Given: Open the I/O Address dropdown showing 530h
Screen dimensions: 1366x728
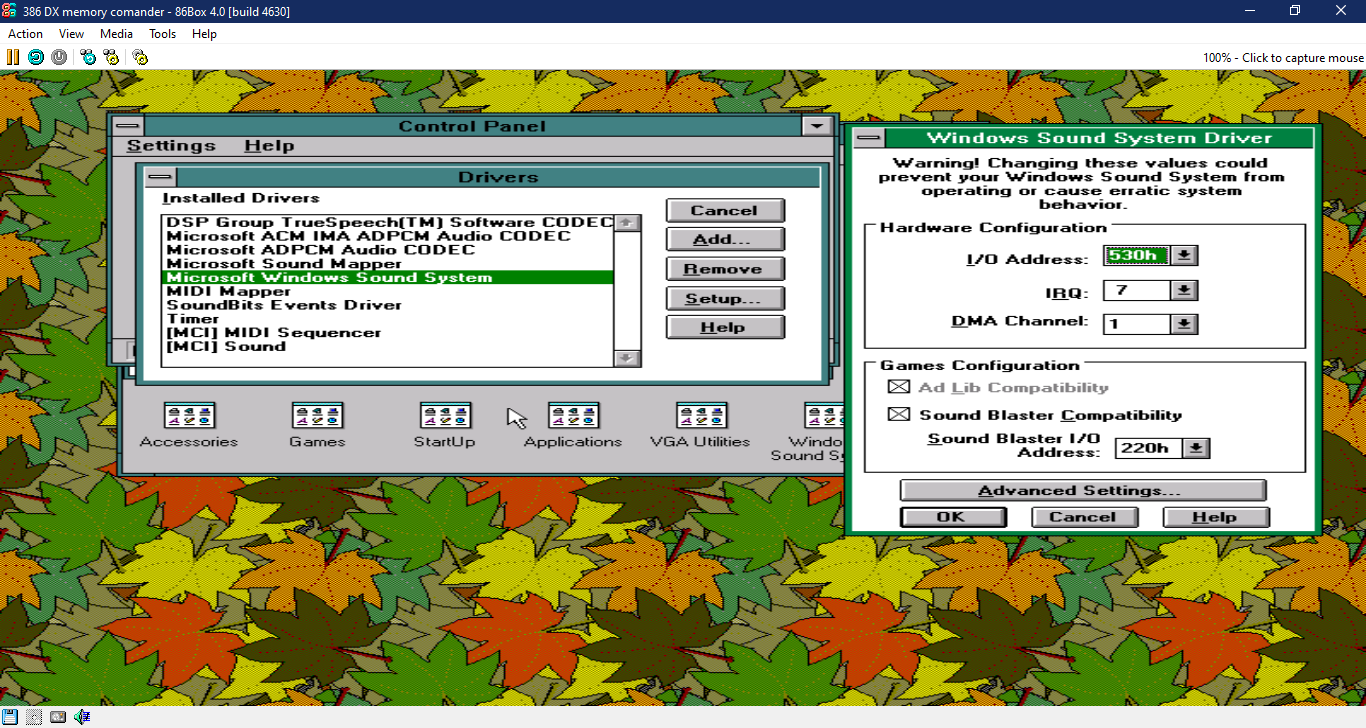Looking at the screenshot, I should 1186,255.
